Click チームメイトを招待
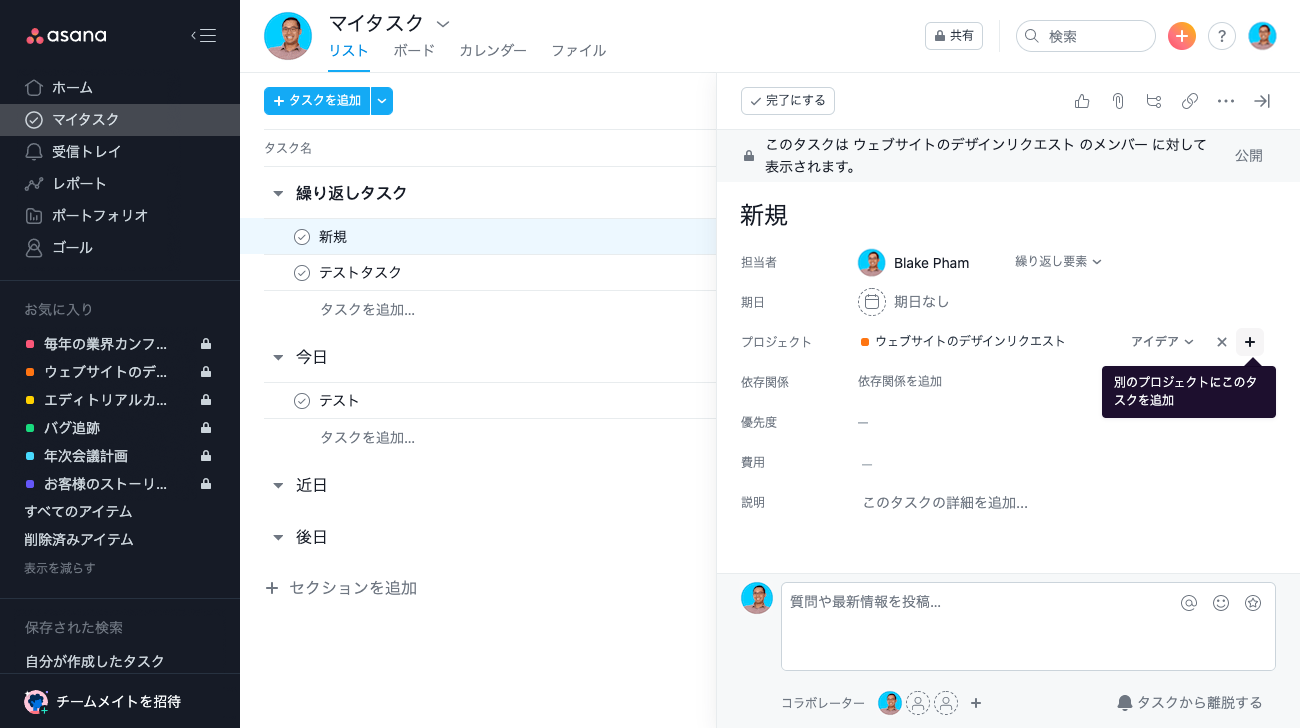 pos(104,701)
